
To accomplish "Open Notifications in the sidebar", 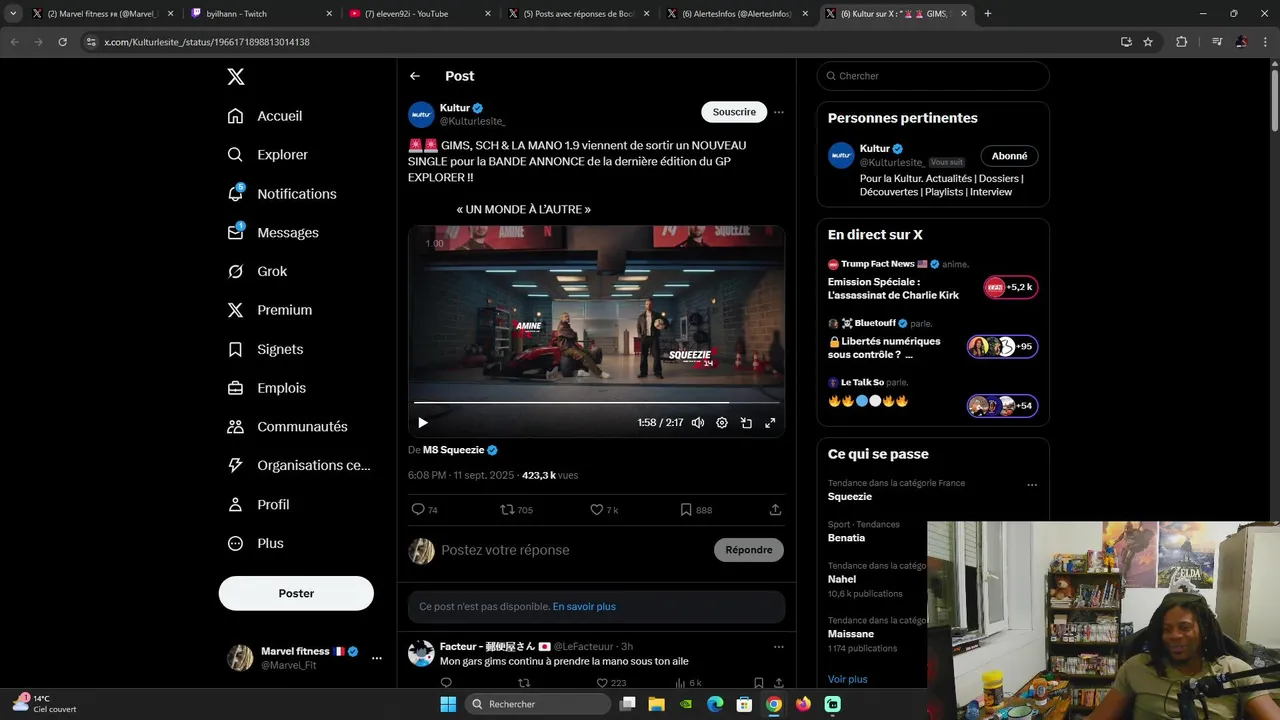I will pos(282,194).
